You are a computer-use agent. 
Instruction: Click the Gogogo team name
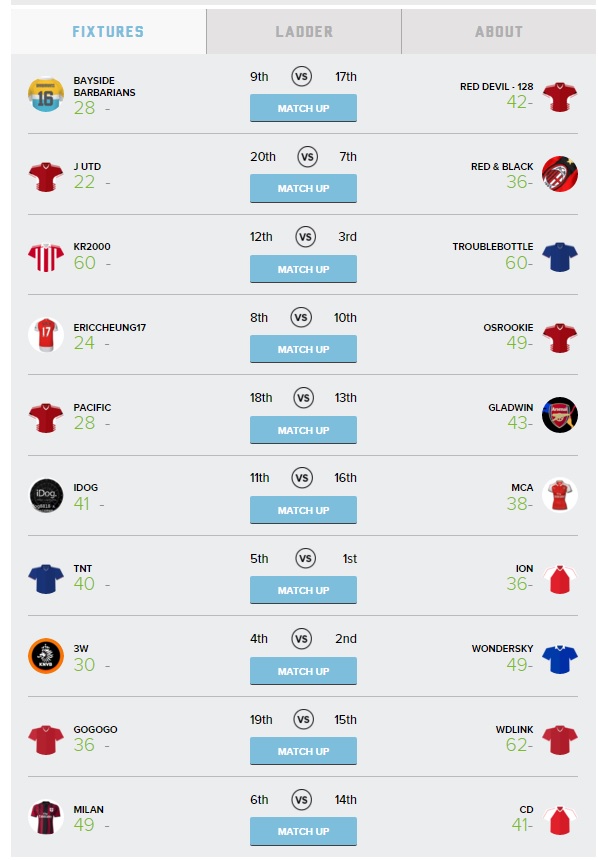pyautogui.click(x=95, y=729)
